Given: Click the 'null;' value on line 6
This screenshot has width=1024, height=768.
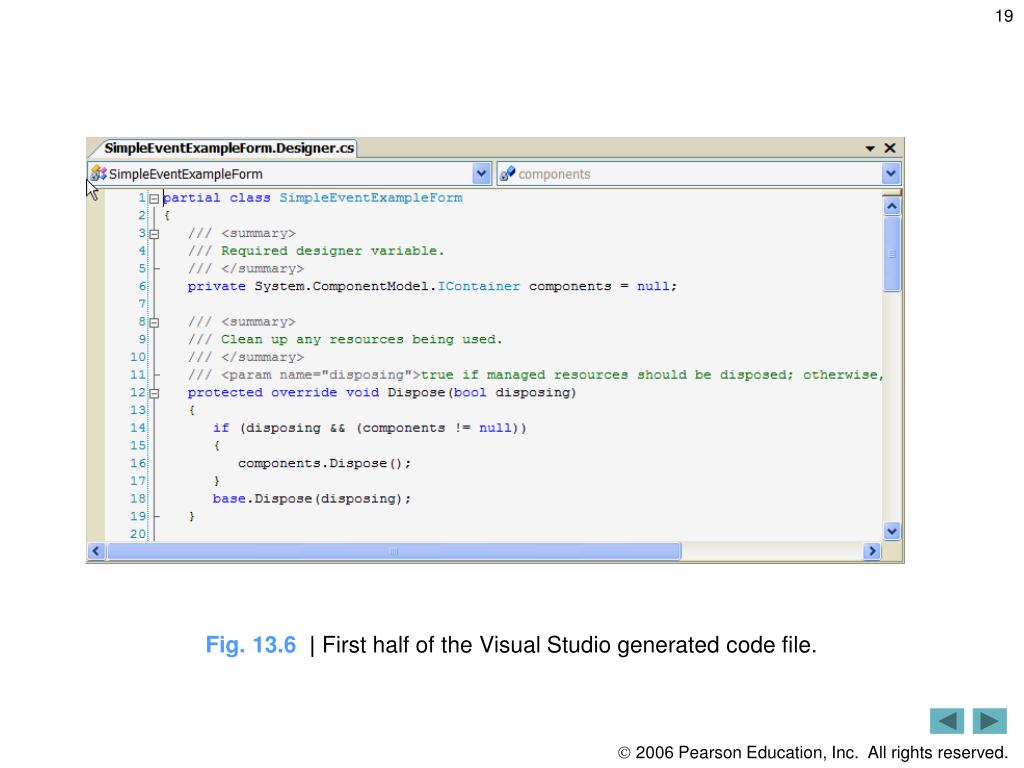Looking at the screenshot, I should (657, 286).
